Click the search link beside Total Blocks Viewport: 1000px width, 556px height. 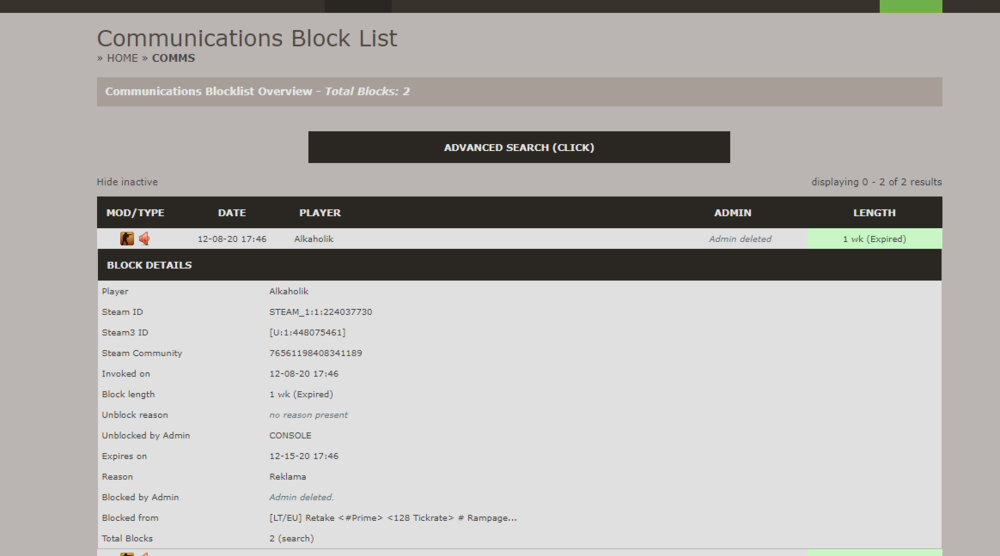coord(296,538)
